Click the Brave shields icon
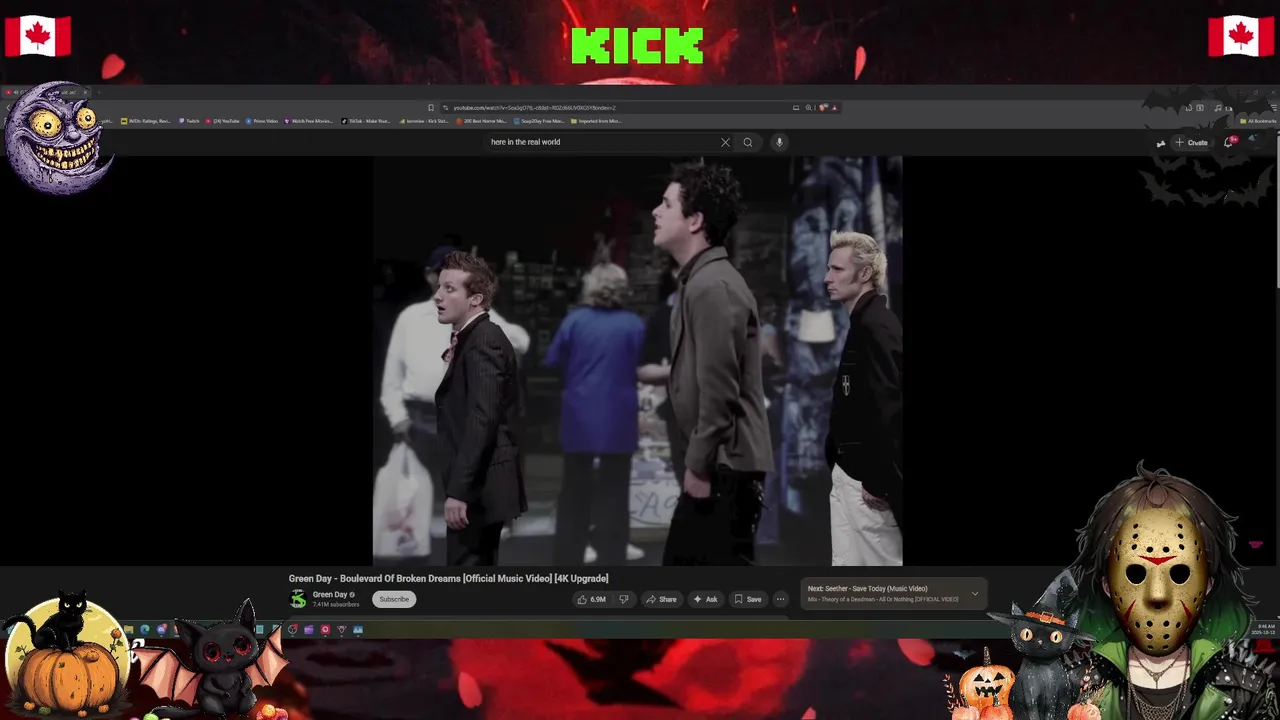The height and width of the screenshot is (720, 1280). (823, 108)
